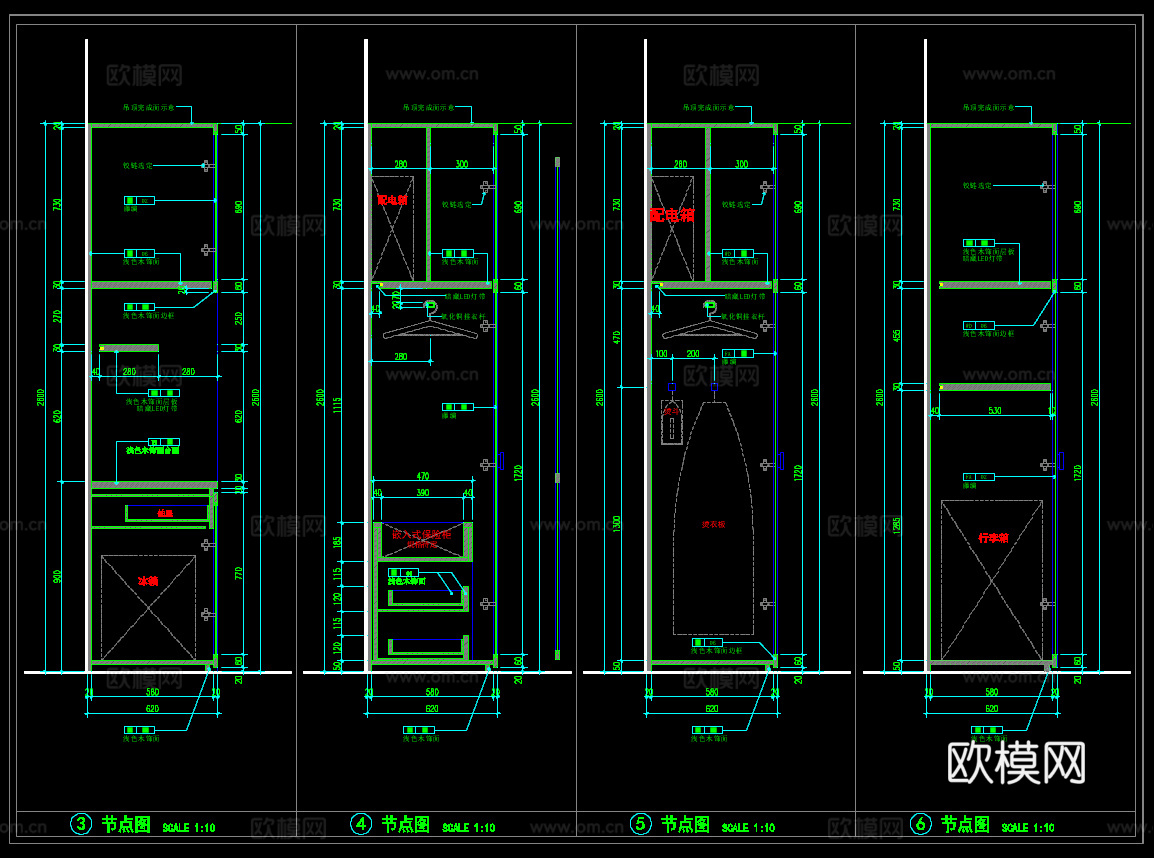Click the blue door handle in detail 4
Screen dimensions: 1154x858
click(x=502, y=461)
